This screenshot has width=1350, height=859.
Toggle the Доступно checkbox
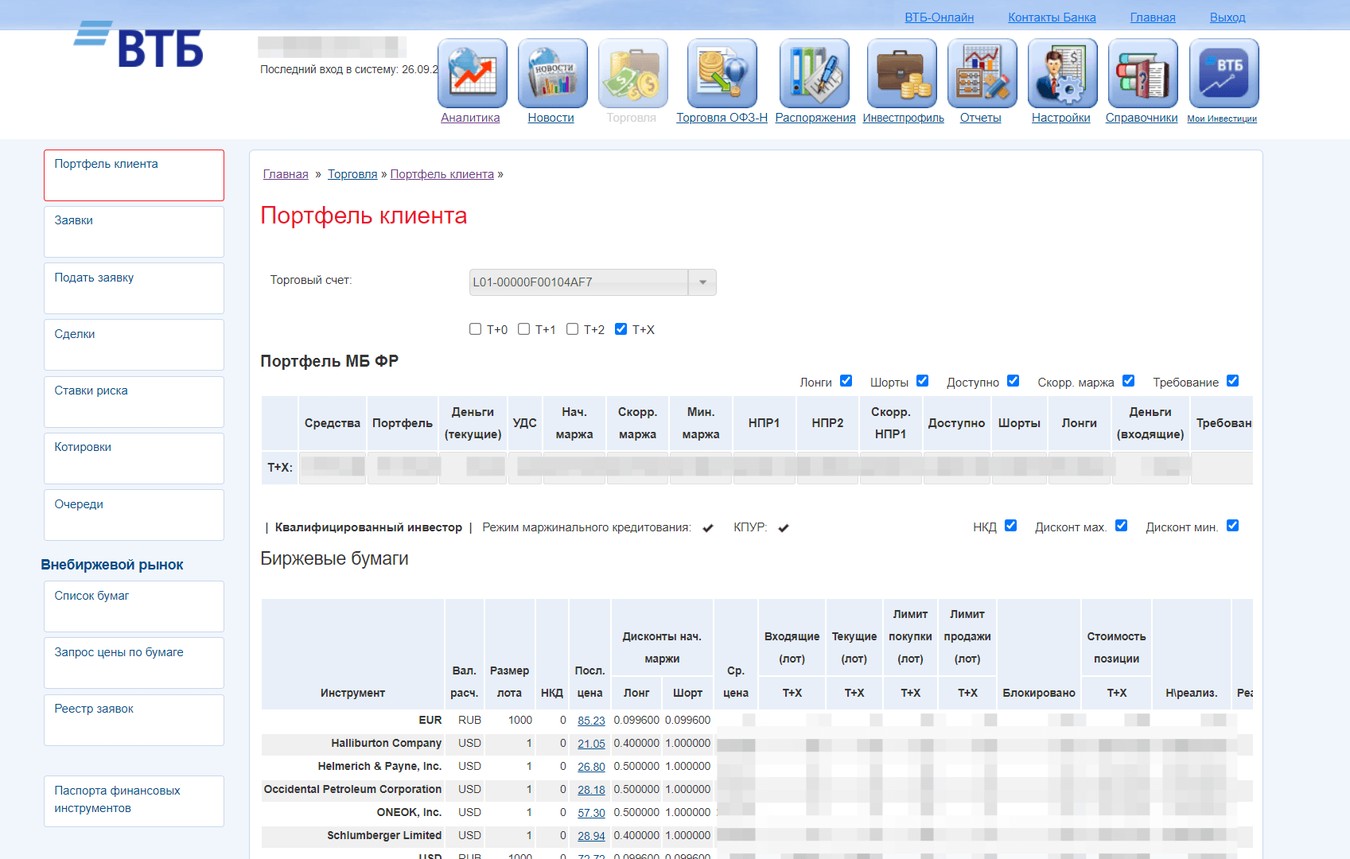coord(1013,381)
